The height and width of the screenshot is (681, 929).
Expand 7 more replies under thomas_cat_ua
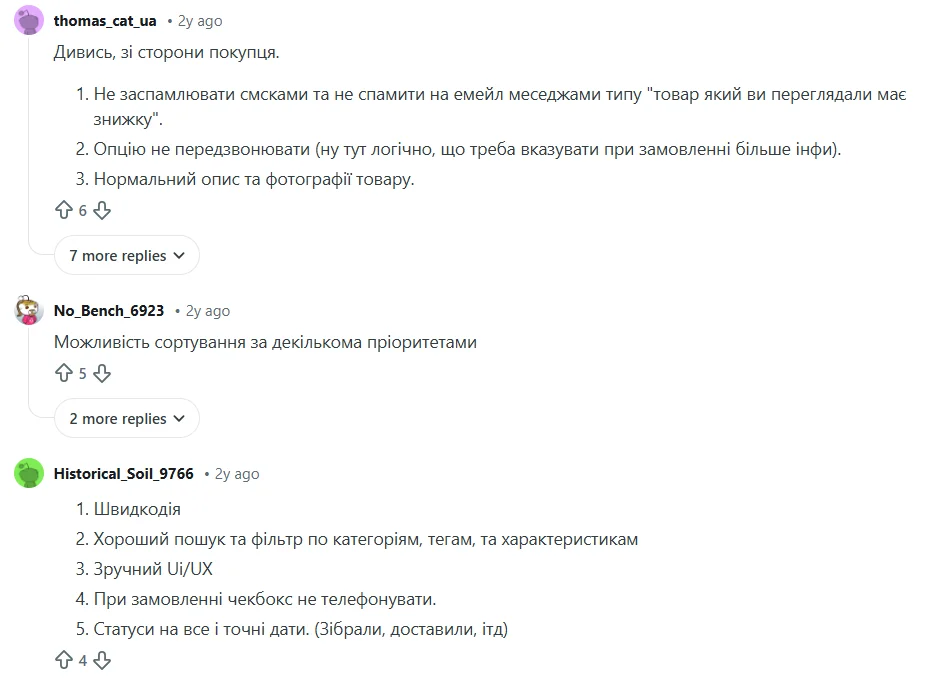[x=126, y=255]
